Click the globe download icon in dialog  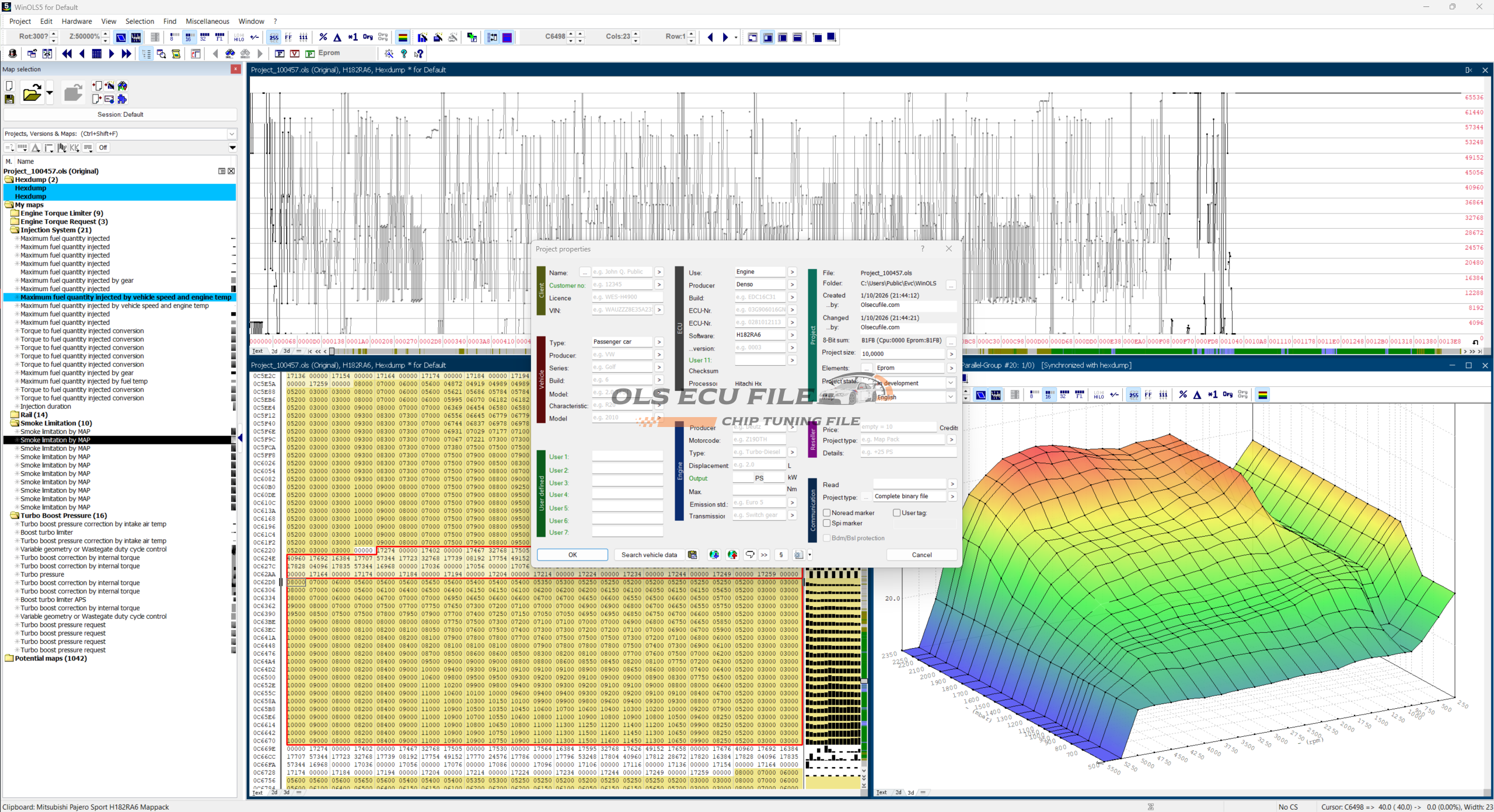714,555
